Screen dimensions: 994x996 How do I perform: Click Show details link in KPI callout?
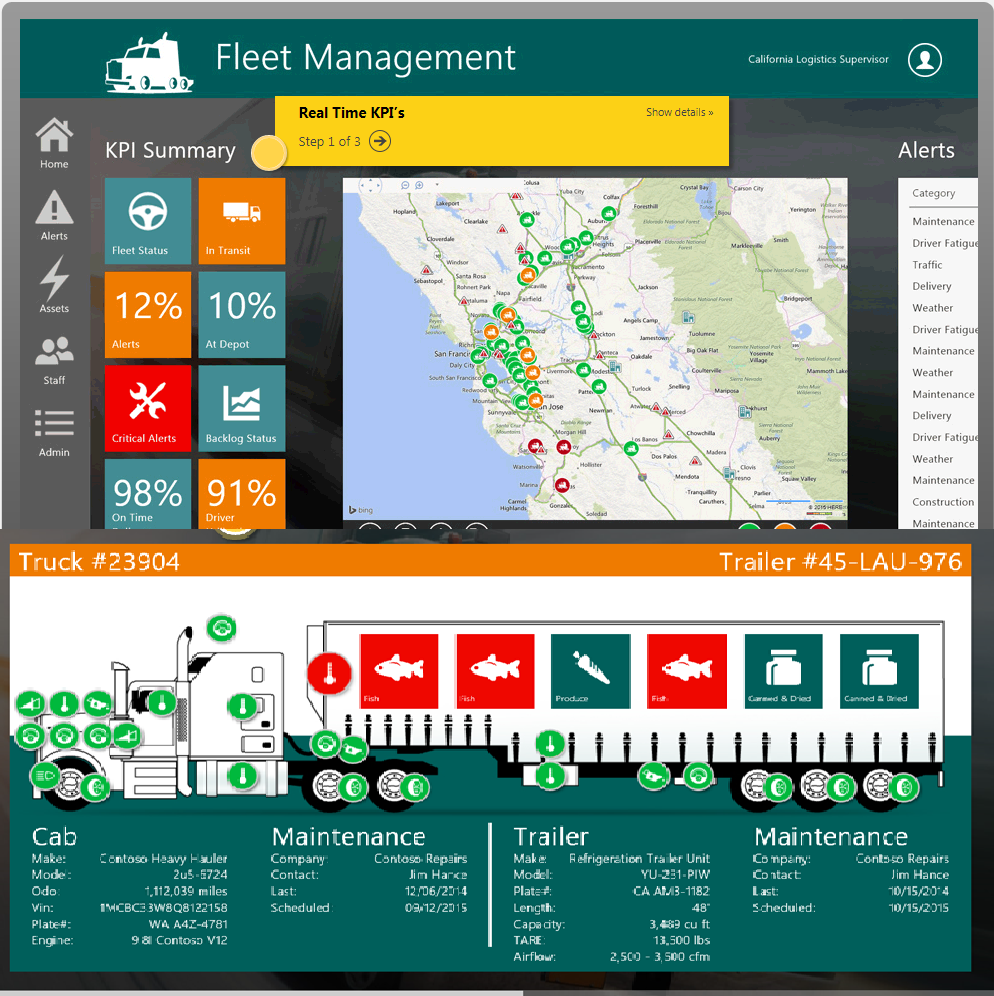tap(679, 112)
